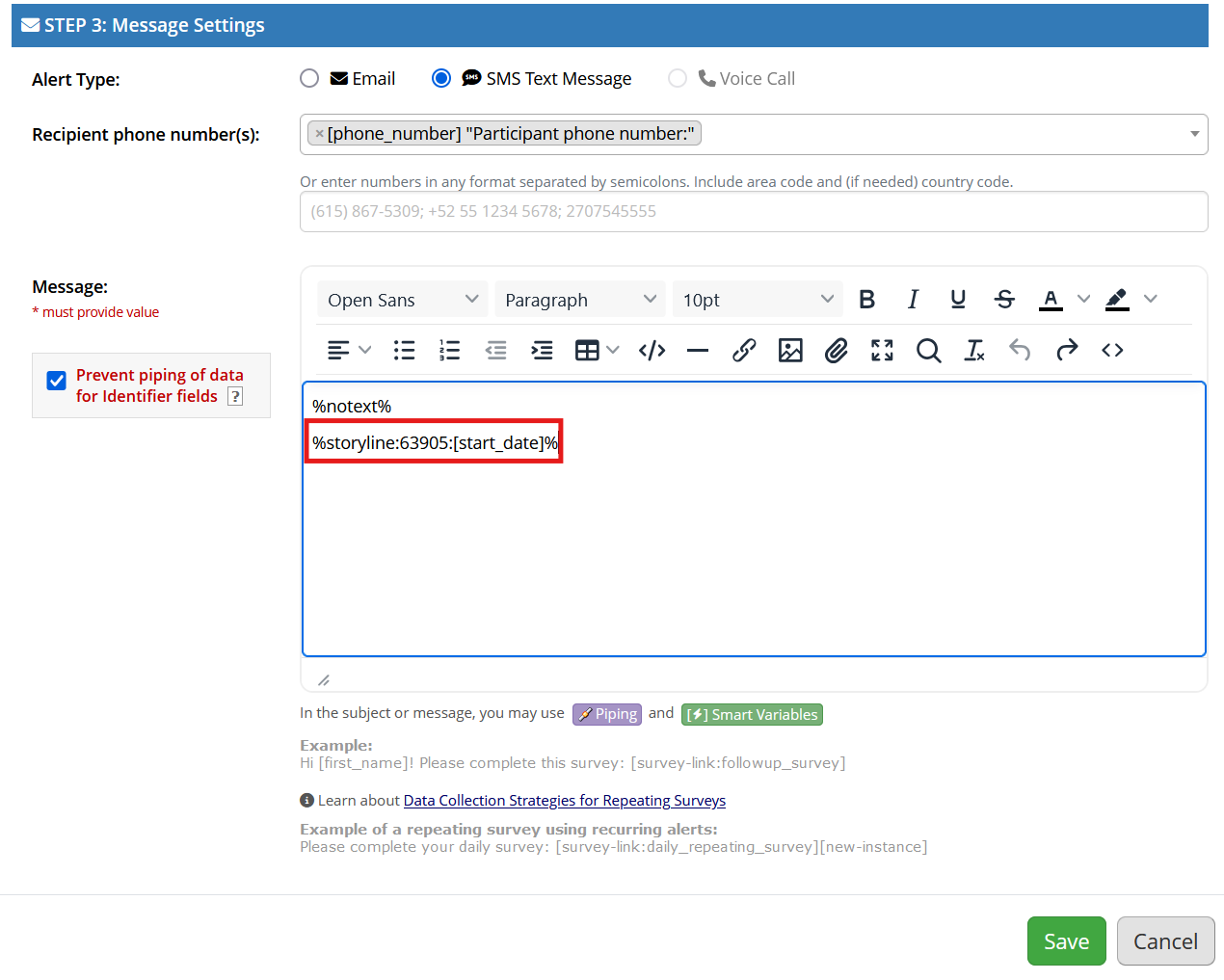The height and width of the screenshot is (980, 1224).
Task: Toggle bold formatting in message editor
Action: pyautogui.click(x=866, y=300)
